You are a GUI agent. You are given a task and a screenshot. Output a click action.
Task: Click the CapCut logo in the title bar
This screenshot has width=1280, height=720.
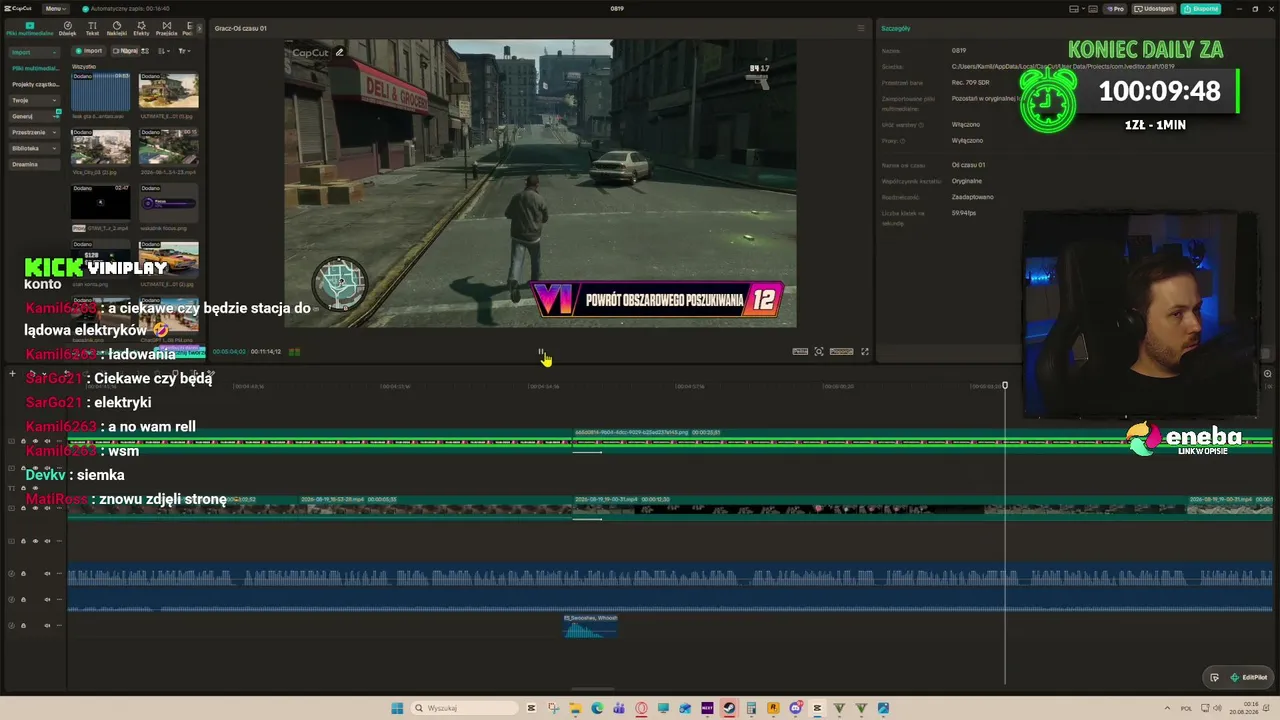point(20,9)
